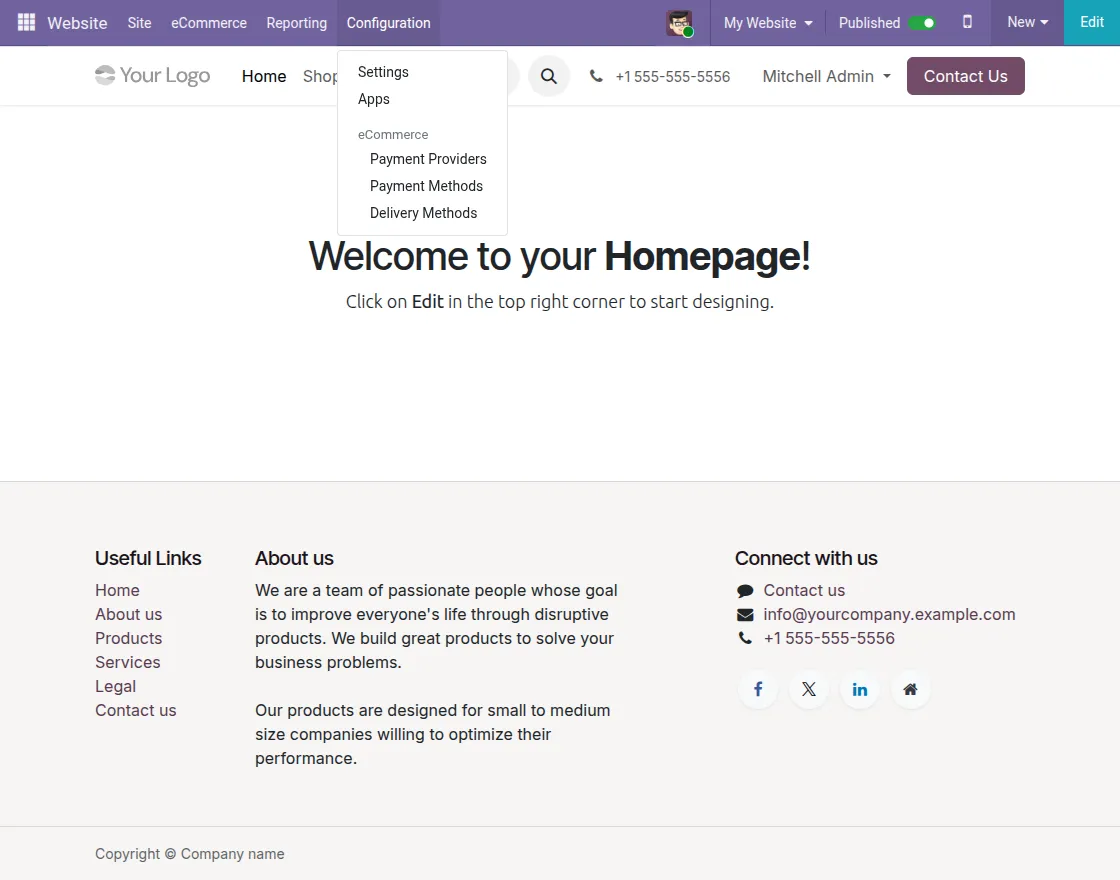Click the Your Logo image
Viewport: 1120px width, 880px height.
[153, 76]
